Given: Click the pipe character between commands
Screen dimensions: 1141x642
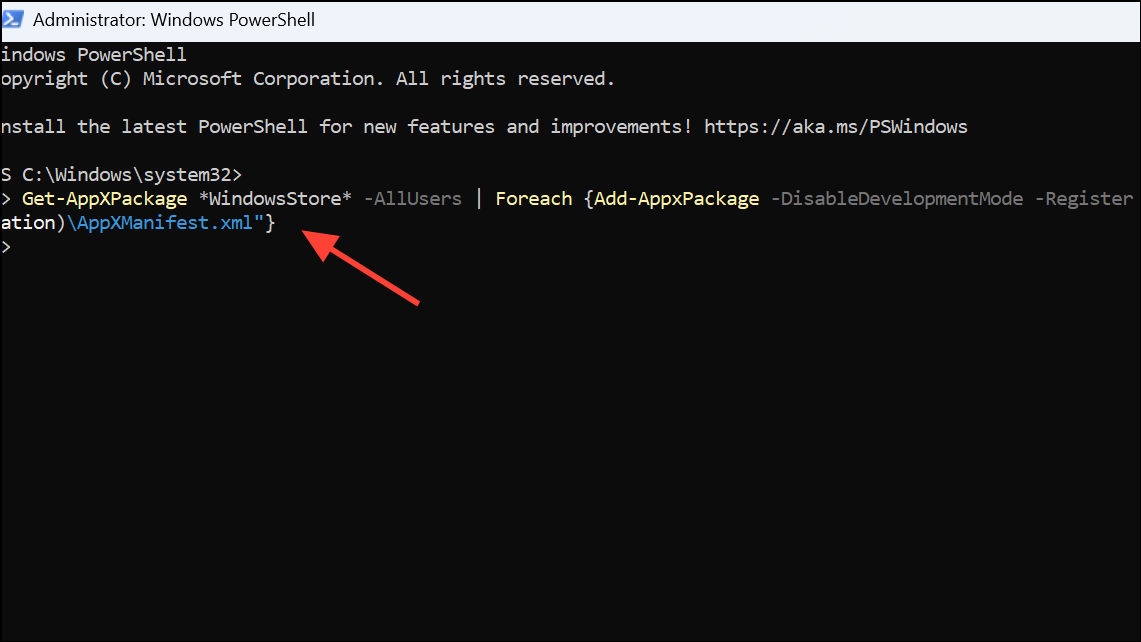Looking at the screenshot, I should 479,198.
